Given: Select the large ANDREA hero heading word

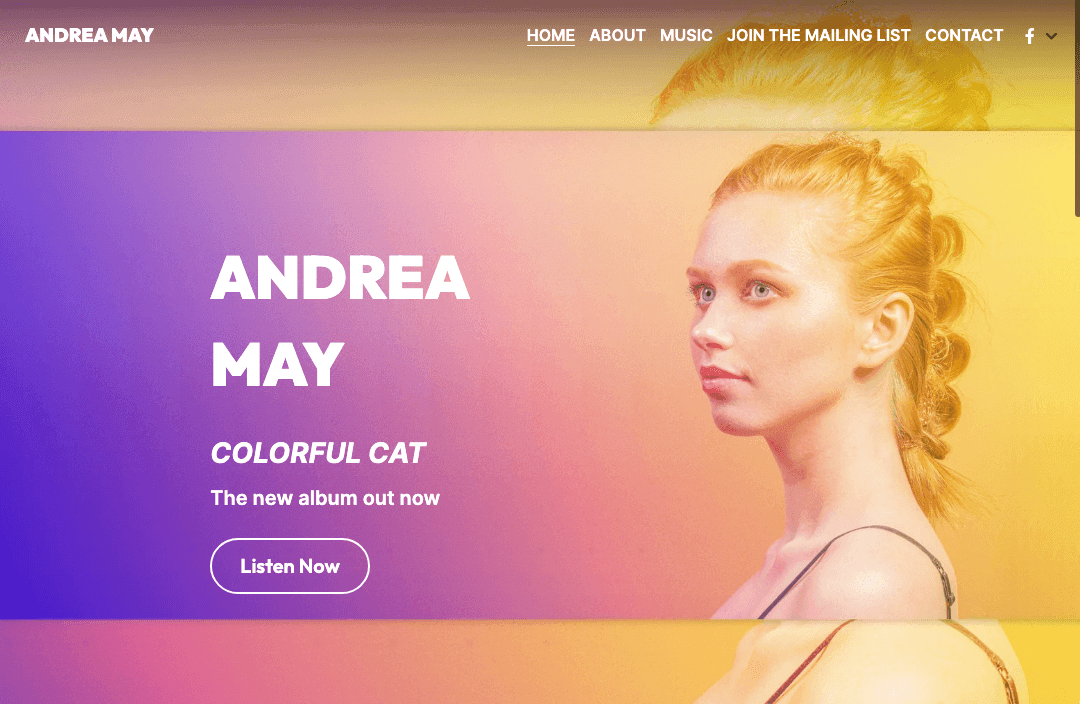Looking at the screenshot, I should pyautogui.click(x=340, y=278).
